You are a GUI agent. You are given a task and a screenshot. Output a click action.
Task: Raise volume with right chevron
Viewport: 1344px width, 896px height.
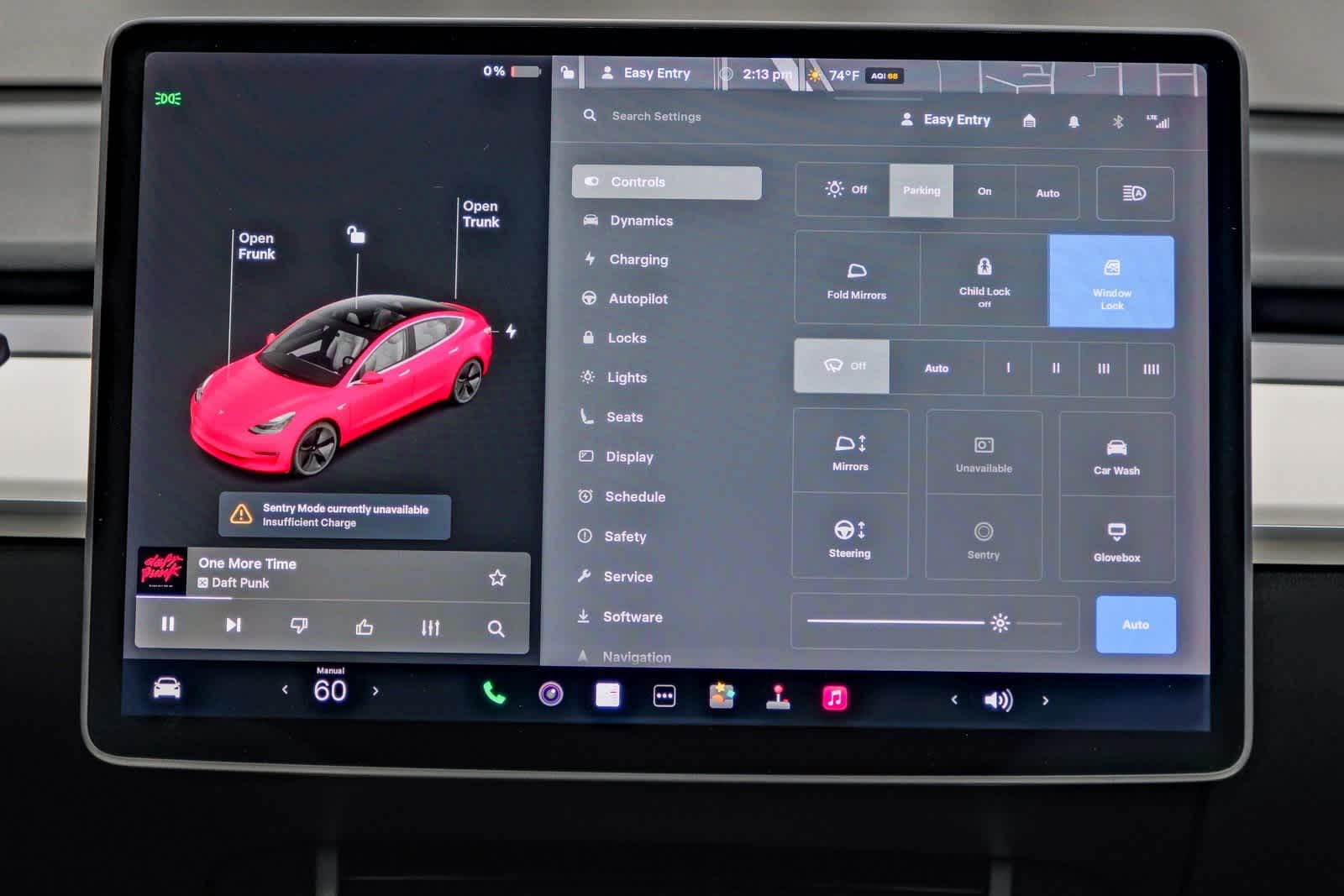click(1045, 700)
